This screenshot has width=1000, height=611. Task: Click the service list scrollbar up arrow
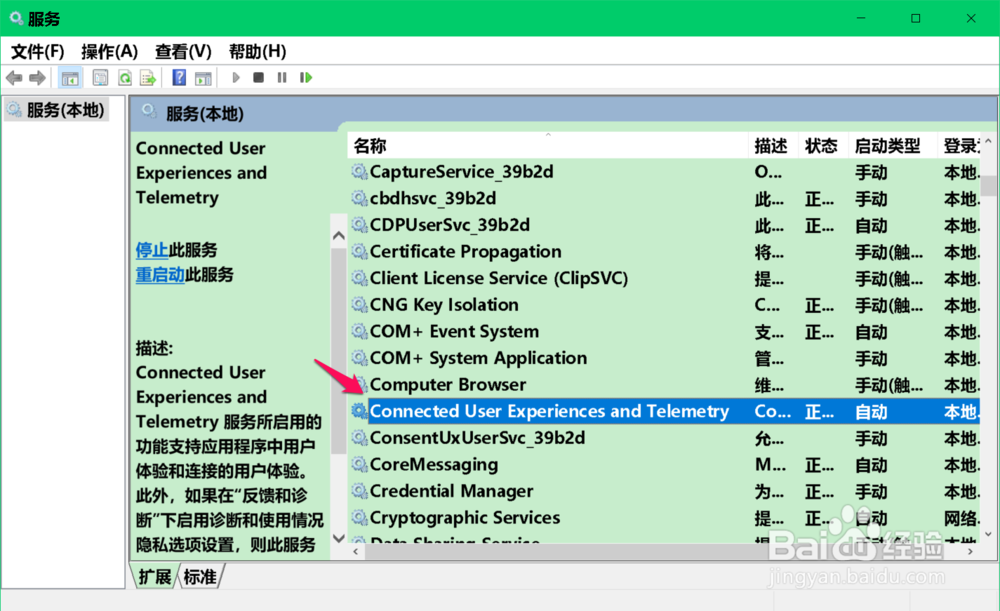pyautogui.click(x=988, y=141)
